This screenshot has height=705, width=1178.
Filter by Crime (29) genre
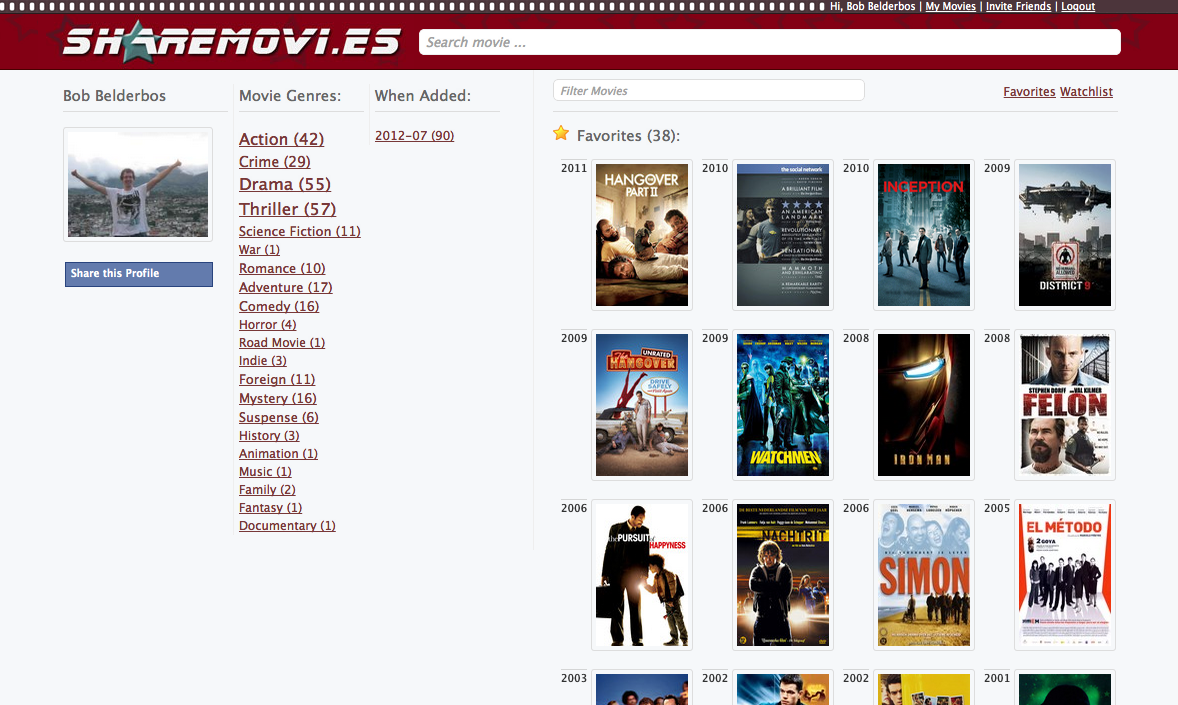pyautogui.click(x=275, y=162)
